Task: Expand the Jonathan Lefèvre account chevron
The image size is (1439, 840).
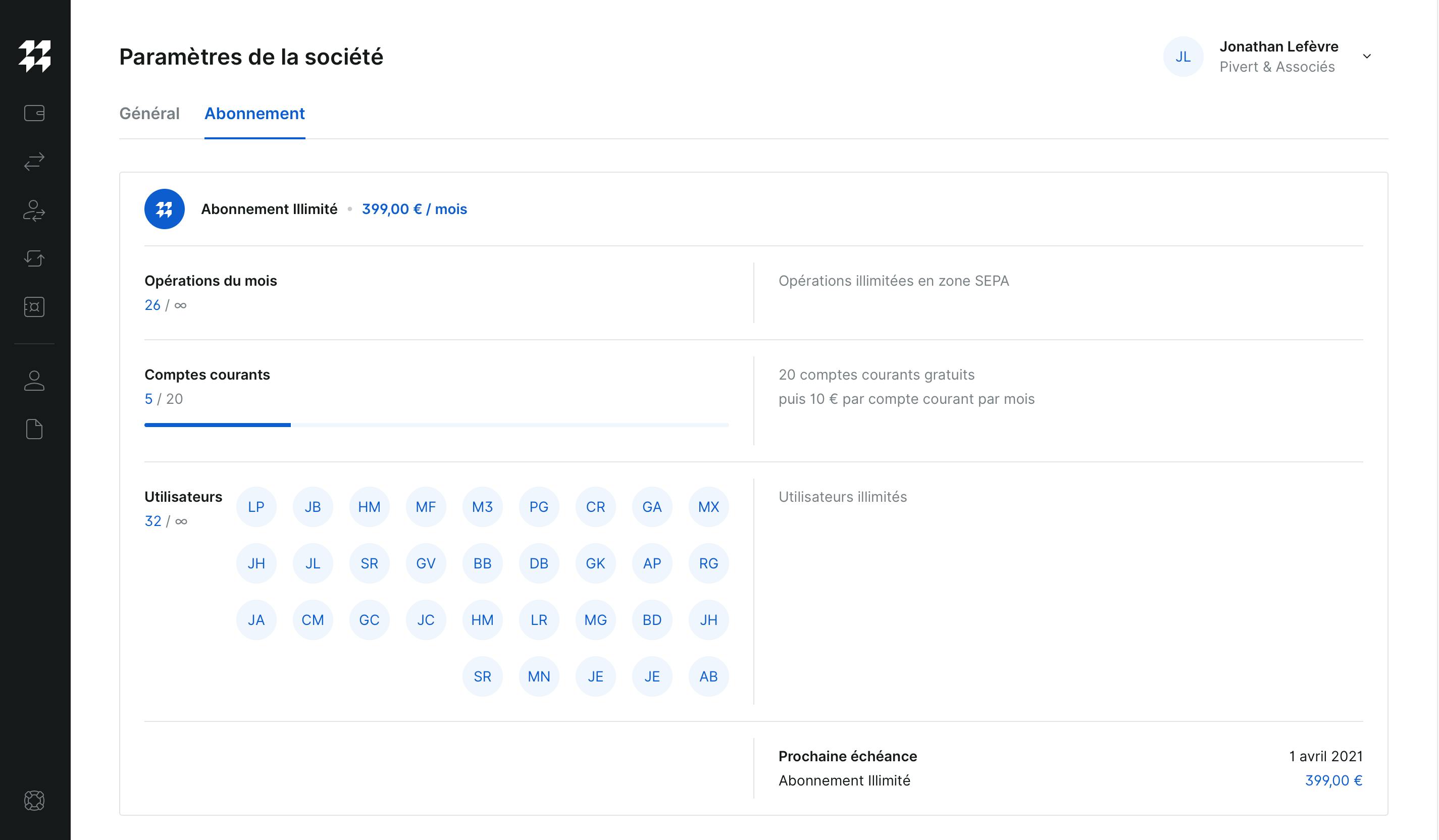Action: [1367, 56]
